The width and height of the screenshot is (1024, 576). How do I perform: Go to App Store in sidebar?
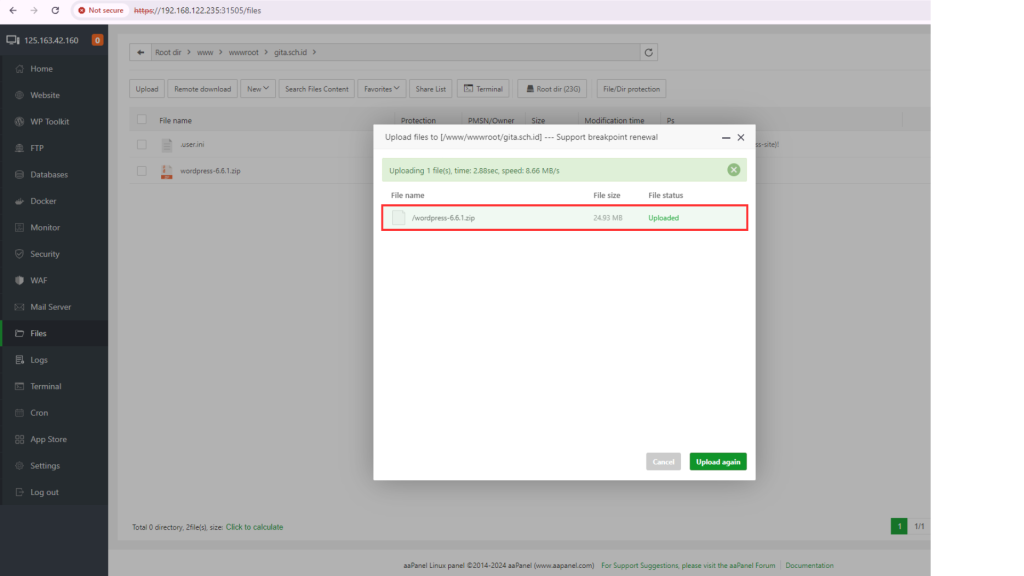pyautogui.click(x=48, y=439)
